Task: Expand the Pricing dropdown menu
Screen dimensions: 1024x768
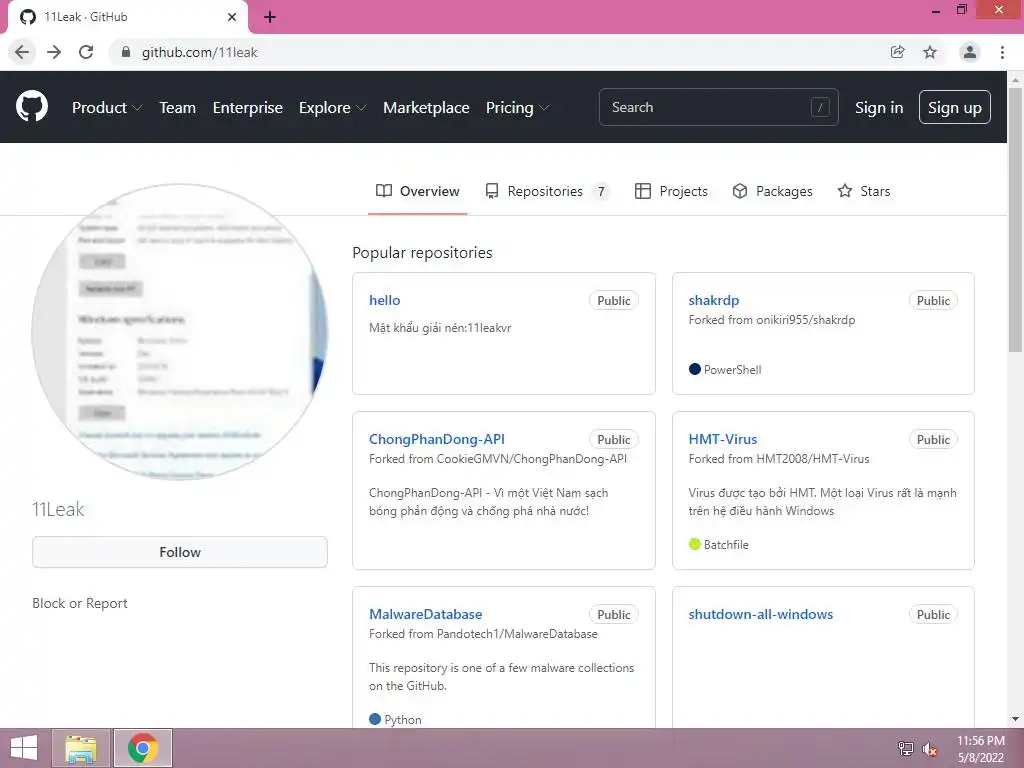Action: coord(517,107)
